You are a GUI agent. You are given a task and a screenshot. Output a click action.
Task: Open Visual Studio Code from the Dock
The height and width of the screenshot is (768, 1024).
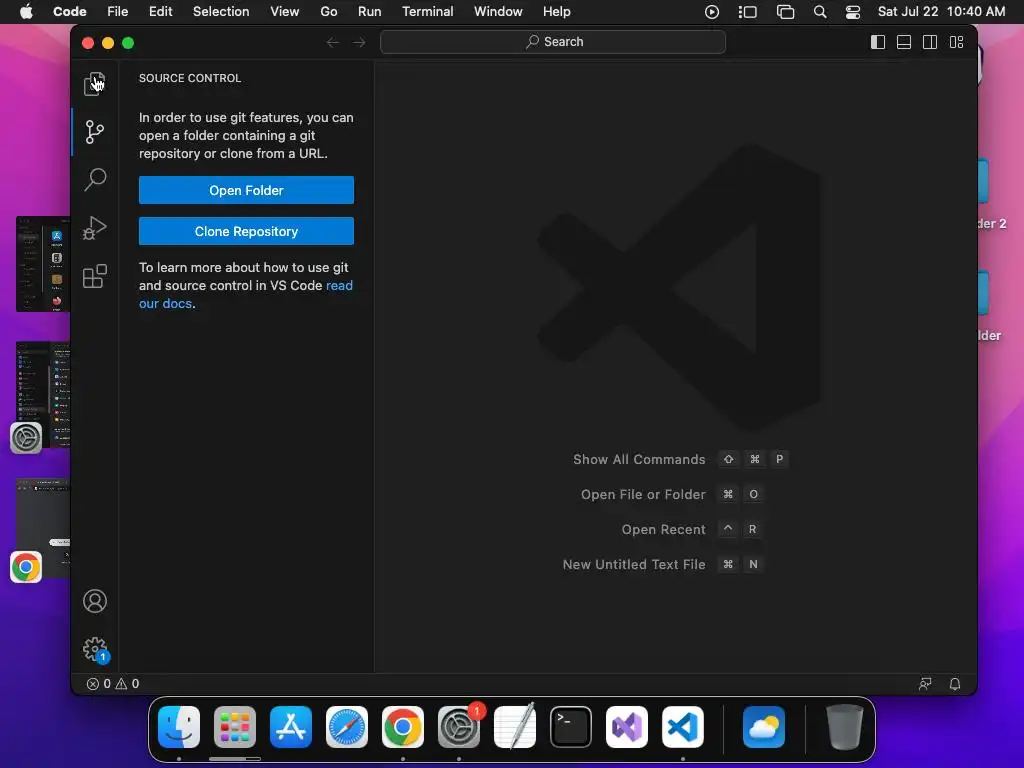click(x=683, y=727)
